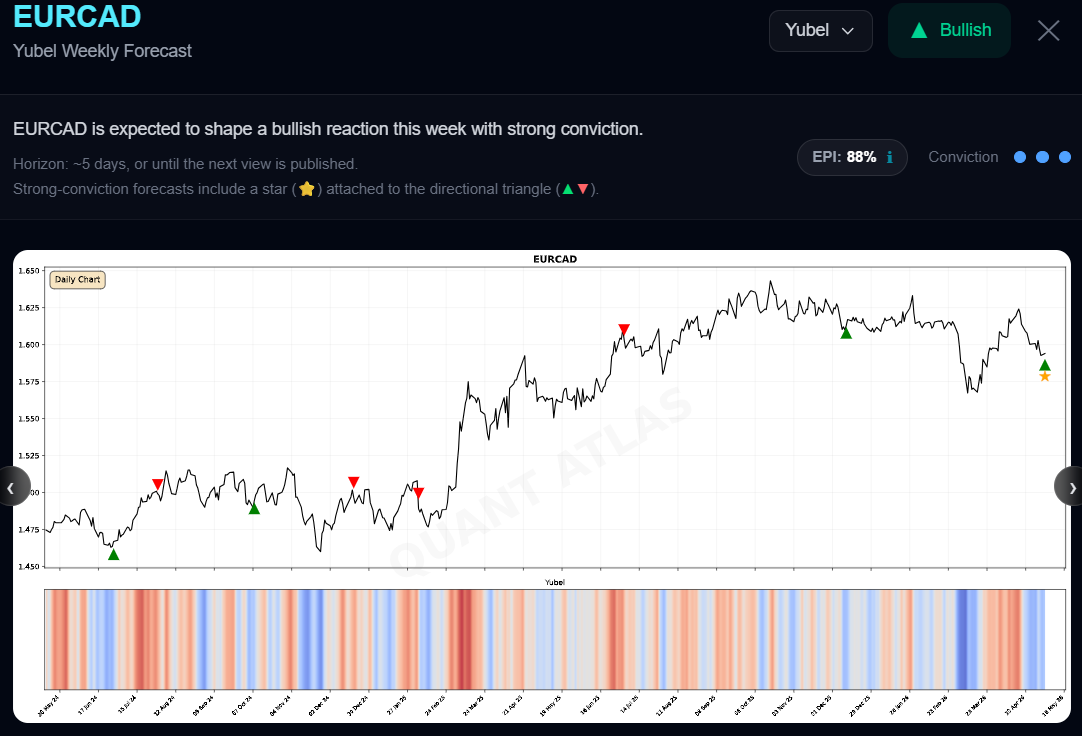Click the red triangle at 1.610 peak
1082x736 pixels.
624,329
